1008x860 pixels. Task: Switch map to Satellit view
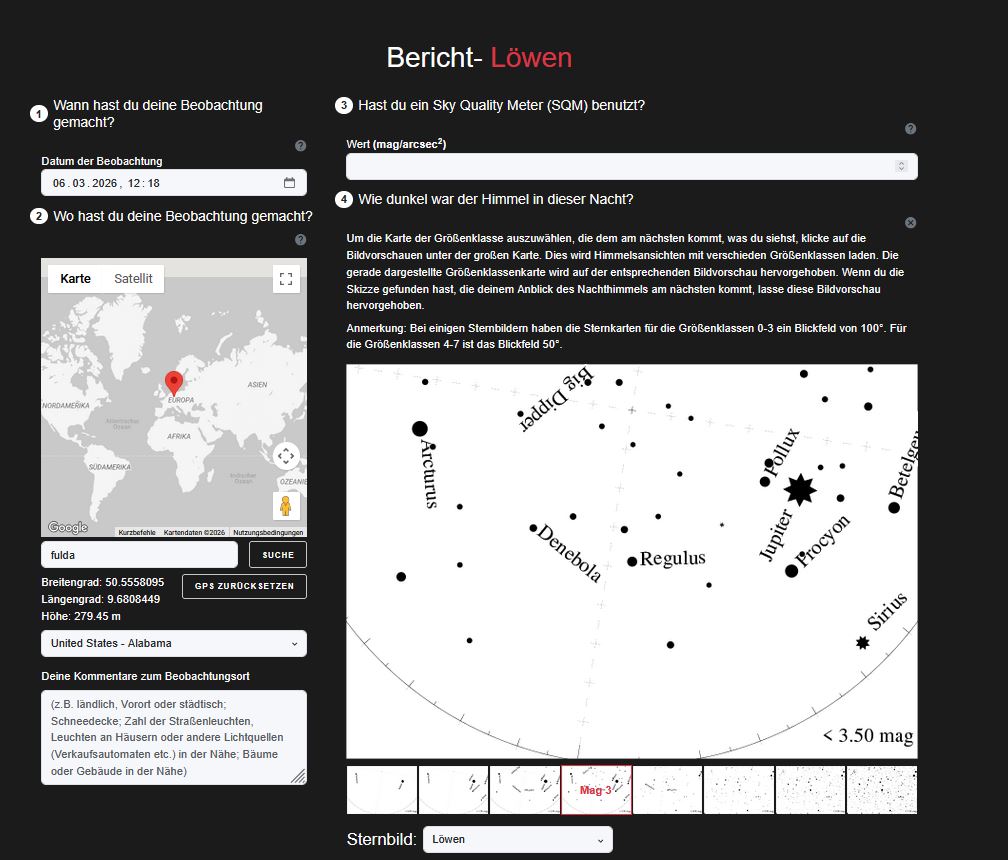coord(133,279)
